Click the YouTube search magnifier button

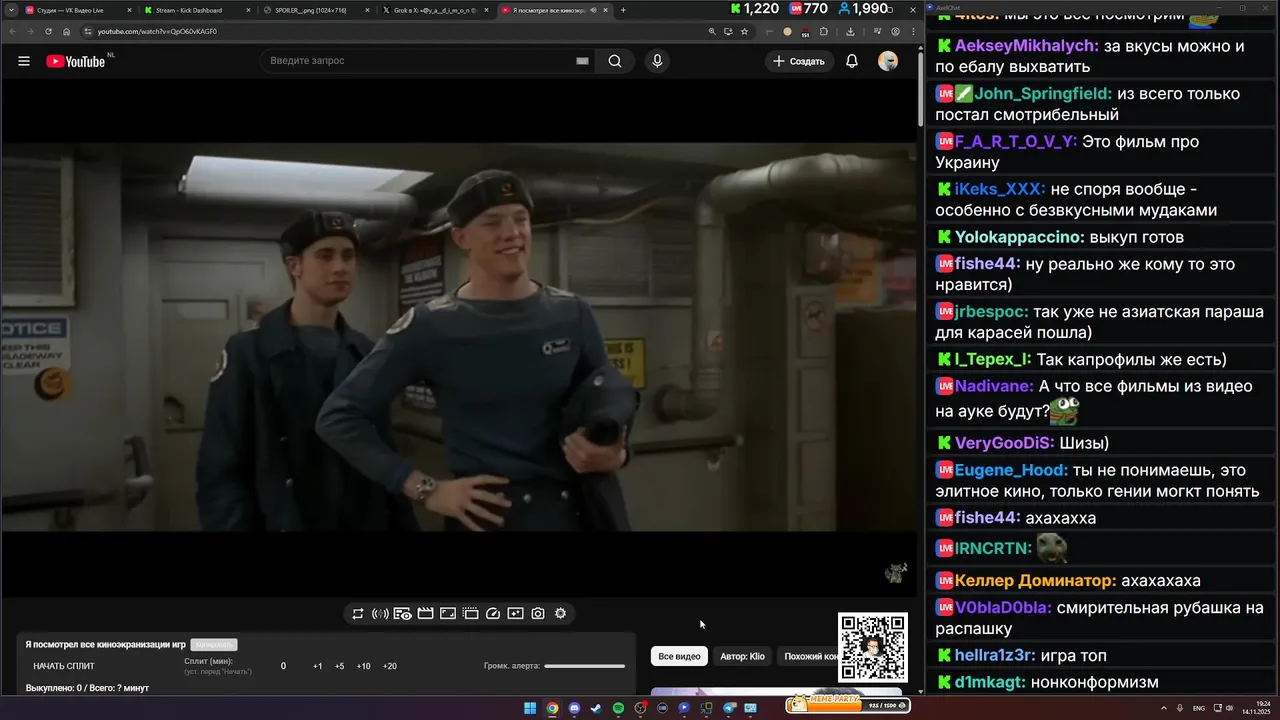(615, 61)
